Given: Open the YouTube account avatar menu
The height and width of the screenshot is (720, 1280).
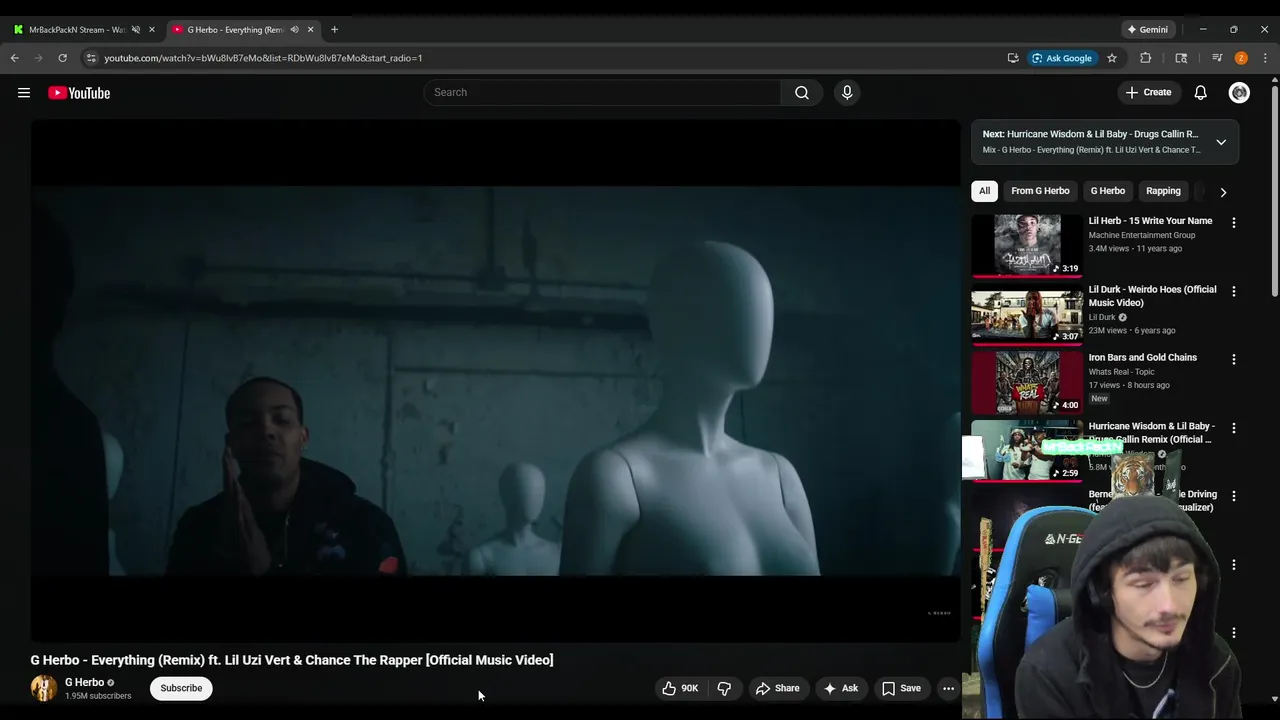Looking at the screenshot, I should point(1239,93).
